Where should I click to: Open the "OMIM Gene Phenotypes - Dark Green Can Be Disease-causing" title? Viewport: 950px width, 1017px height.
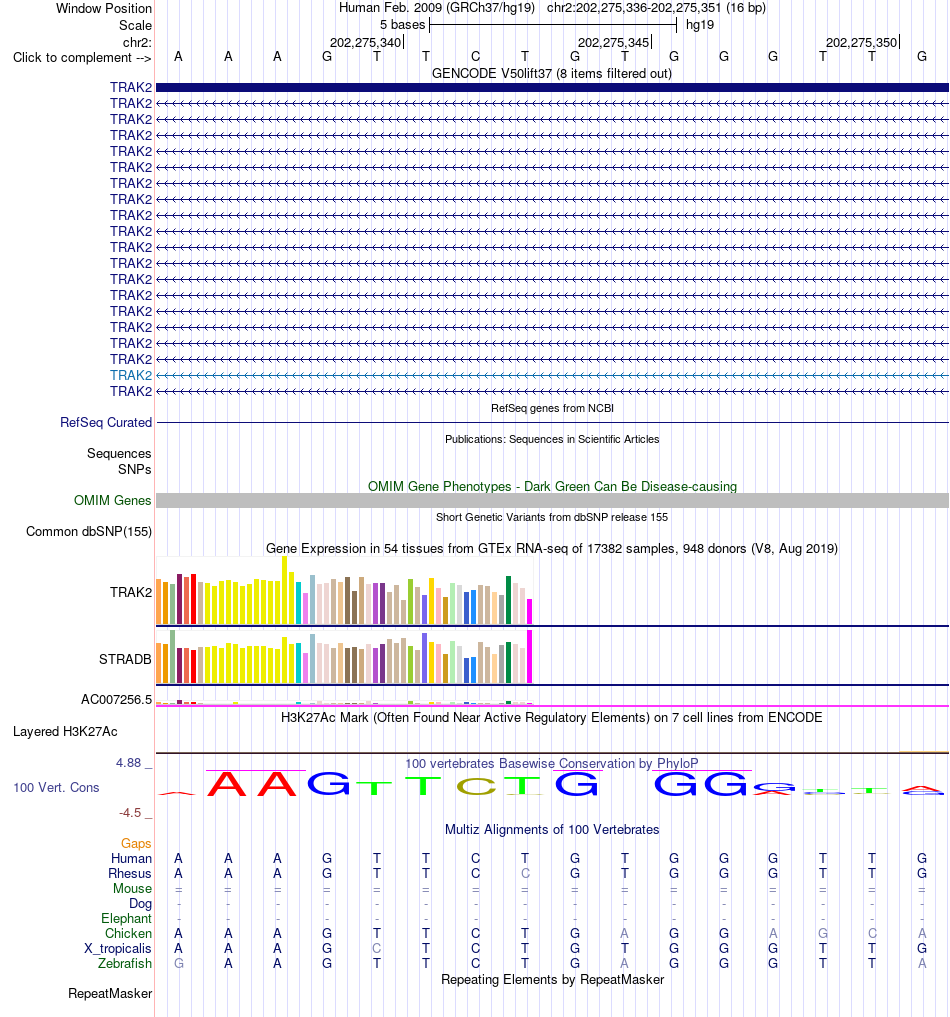552,486
